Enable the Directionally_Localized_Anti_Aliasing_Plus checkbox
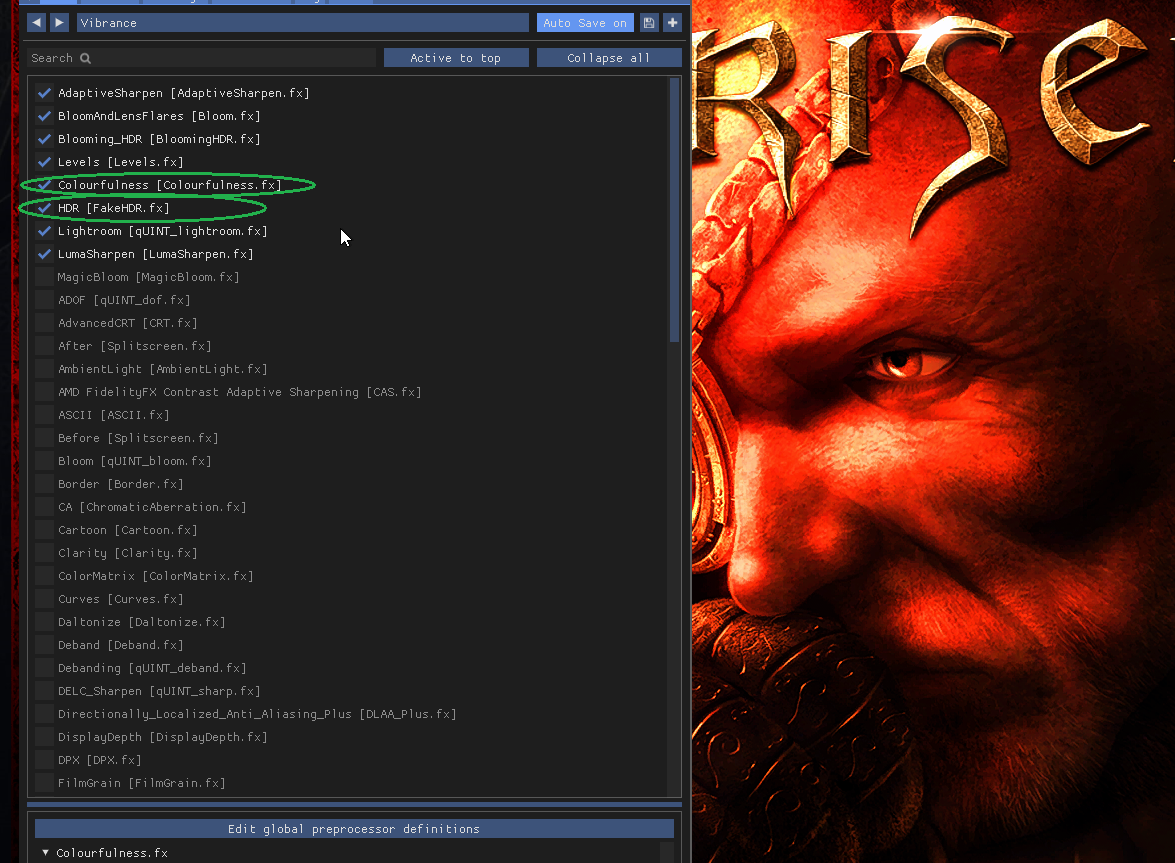 pyautogui.click(x=44, y=714)
